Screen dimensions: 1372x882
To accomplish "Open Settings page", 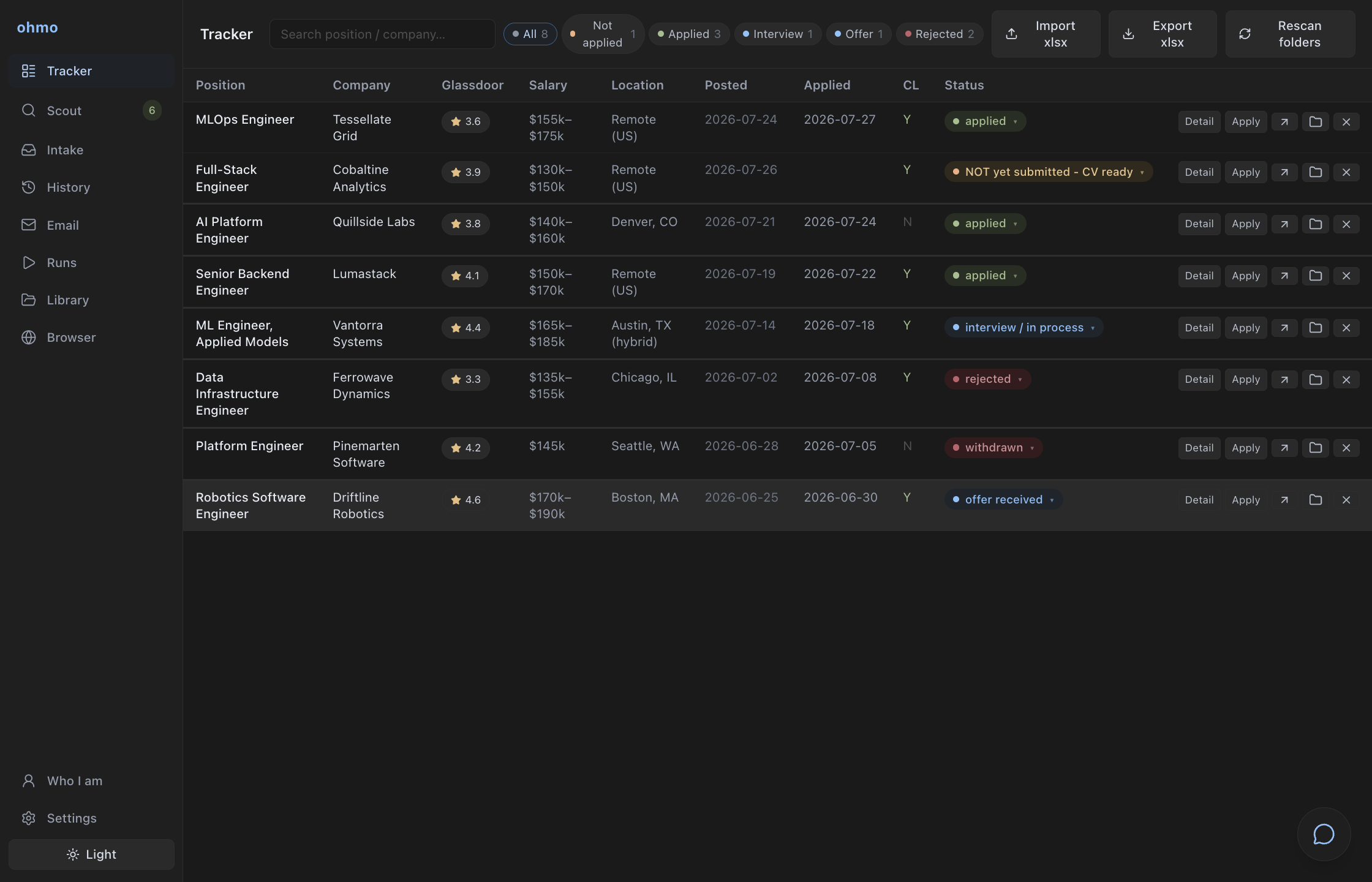I will pos(91,818).
